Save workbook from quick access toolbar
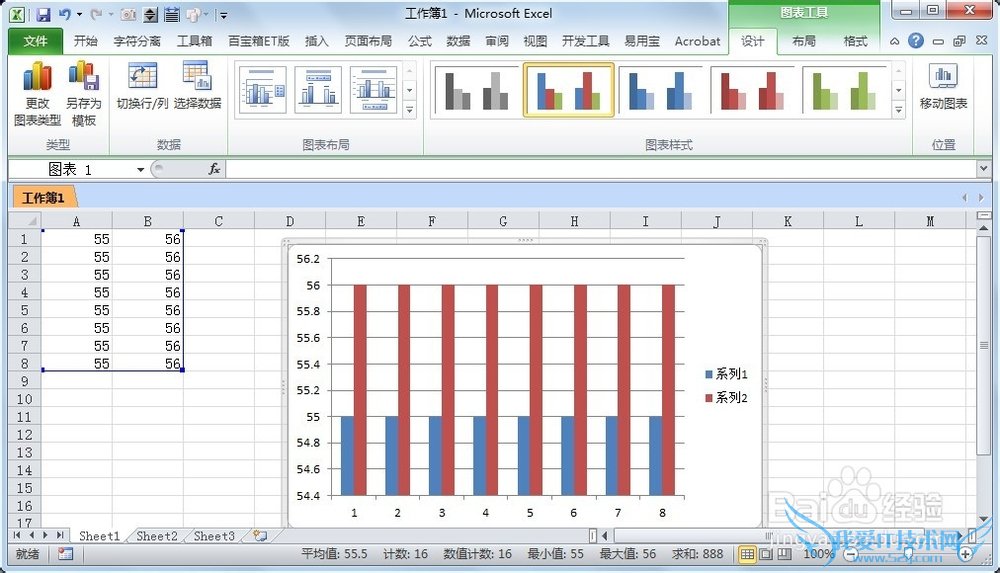The height and width of the screenshot is (573, 1000). point(43,14)
